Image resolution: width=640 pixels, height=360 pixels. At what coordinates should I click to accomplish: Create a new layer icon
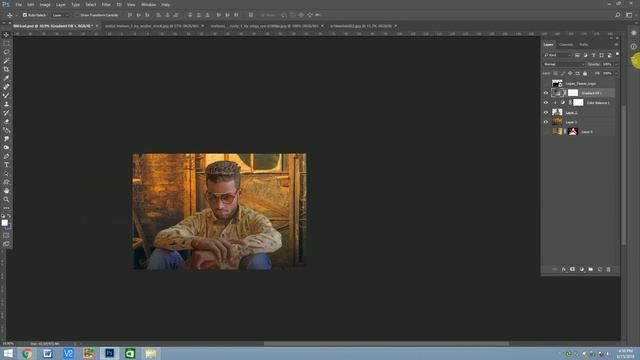click(x=600, y=269)
